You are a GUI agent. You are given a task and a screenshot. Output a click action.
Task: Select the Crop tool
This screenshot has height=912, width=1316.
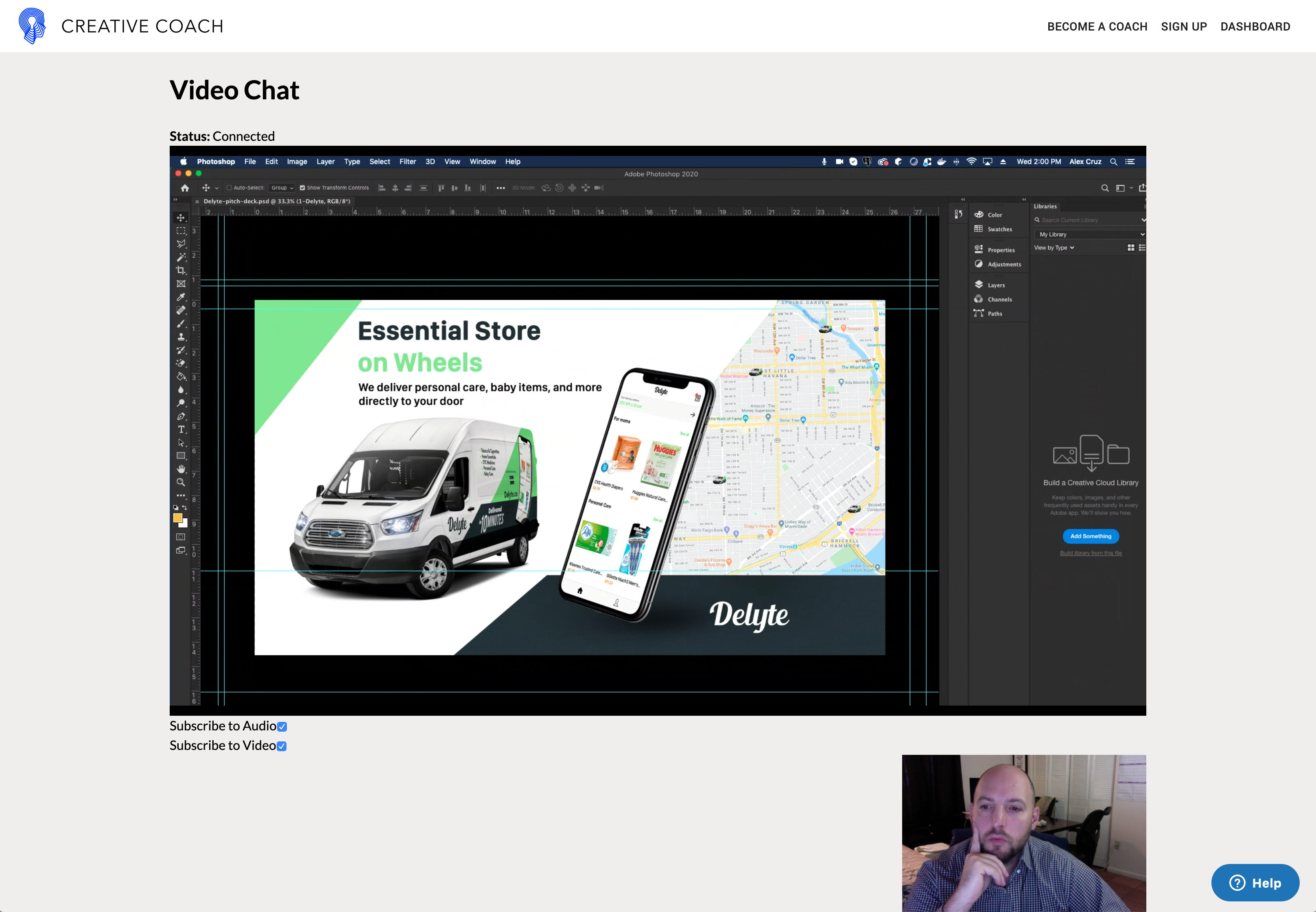(x=181, y=270)
